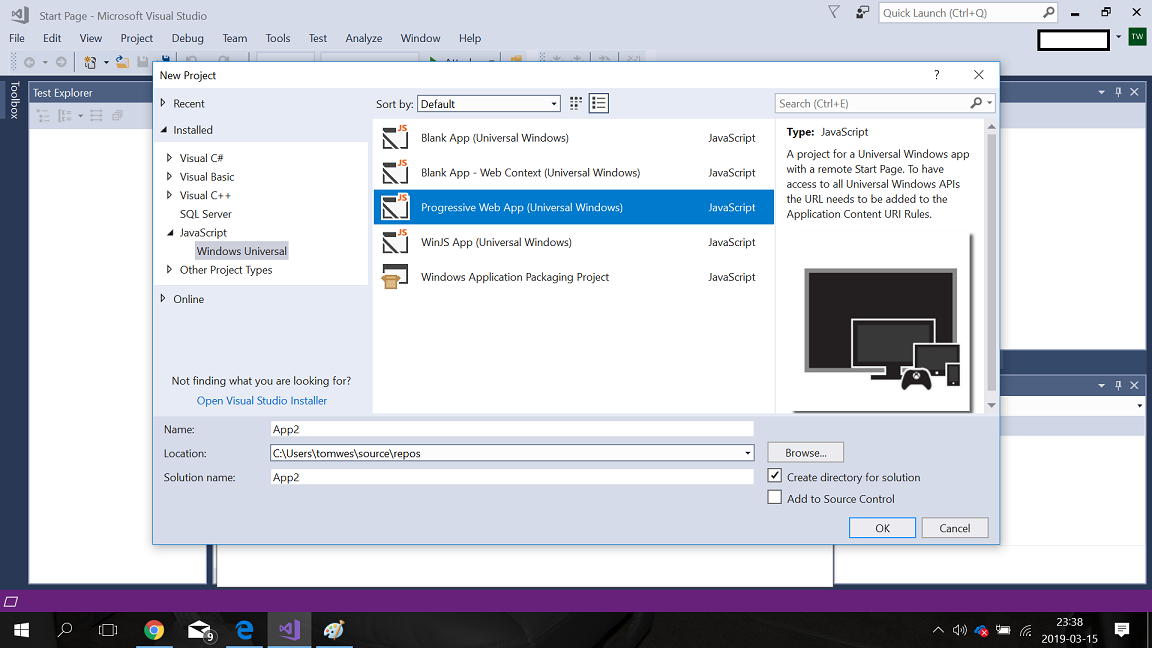
Task: Click the Navigate Backward toolbar arrow
Action: (29, 62)
